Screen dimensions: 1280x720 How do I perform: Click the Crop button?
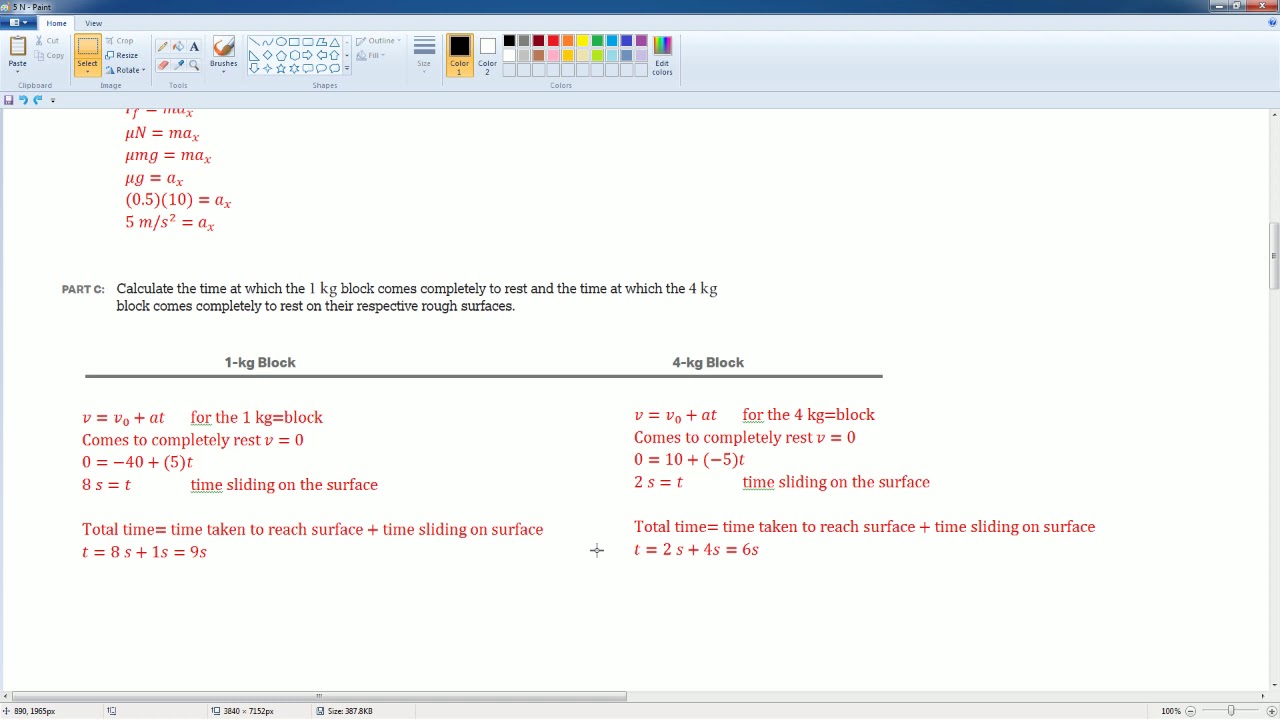pos(120,41)
